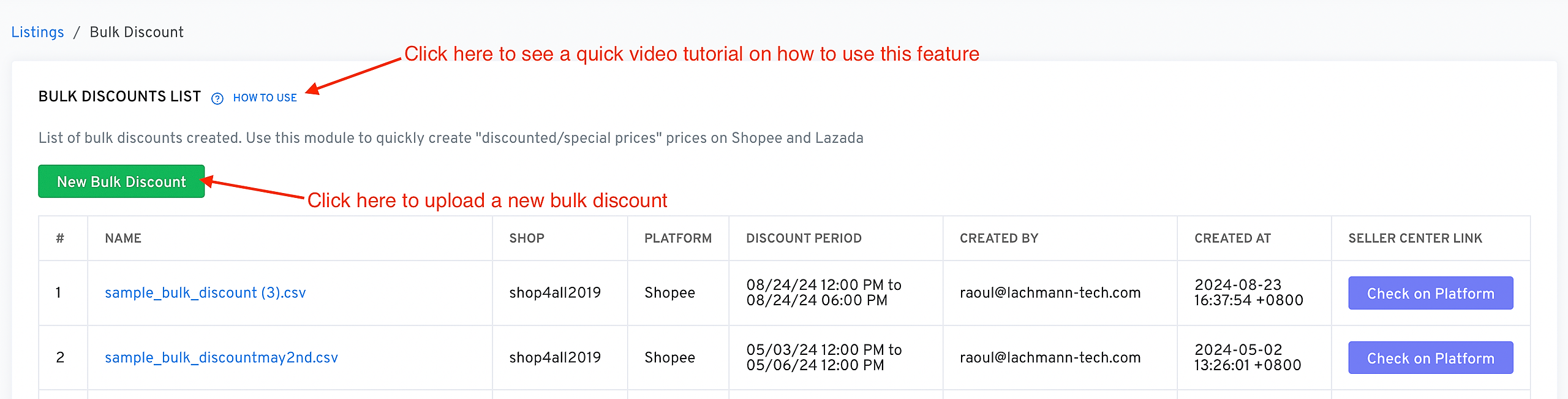Image resolution: width=1568 pixels, height=399 pixels.
Task: Click the CREATED AT column header
Action: [x=1232, y=238]
